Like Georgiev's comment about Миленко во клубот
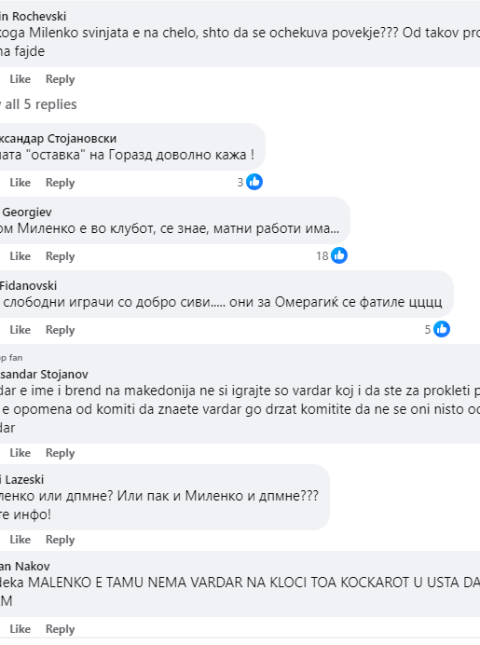 pos(20,256)
